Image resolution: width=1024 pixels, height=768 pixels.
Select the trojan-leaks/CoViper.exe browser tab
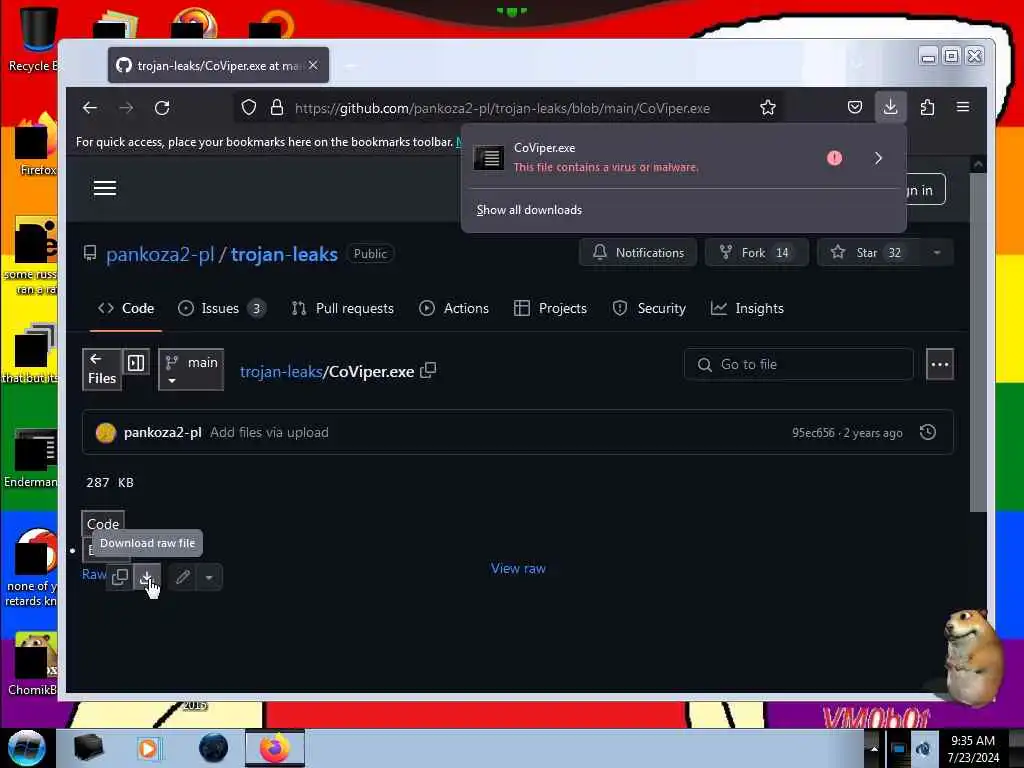(218, 65)
